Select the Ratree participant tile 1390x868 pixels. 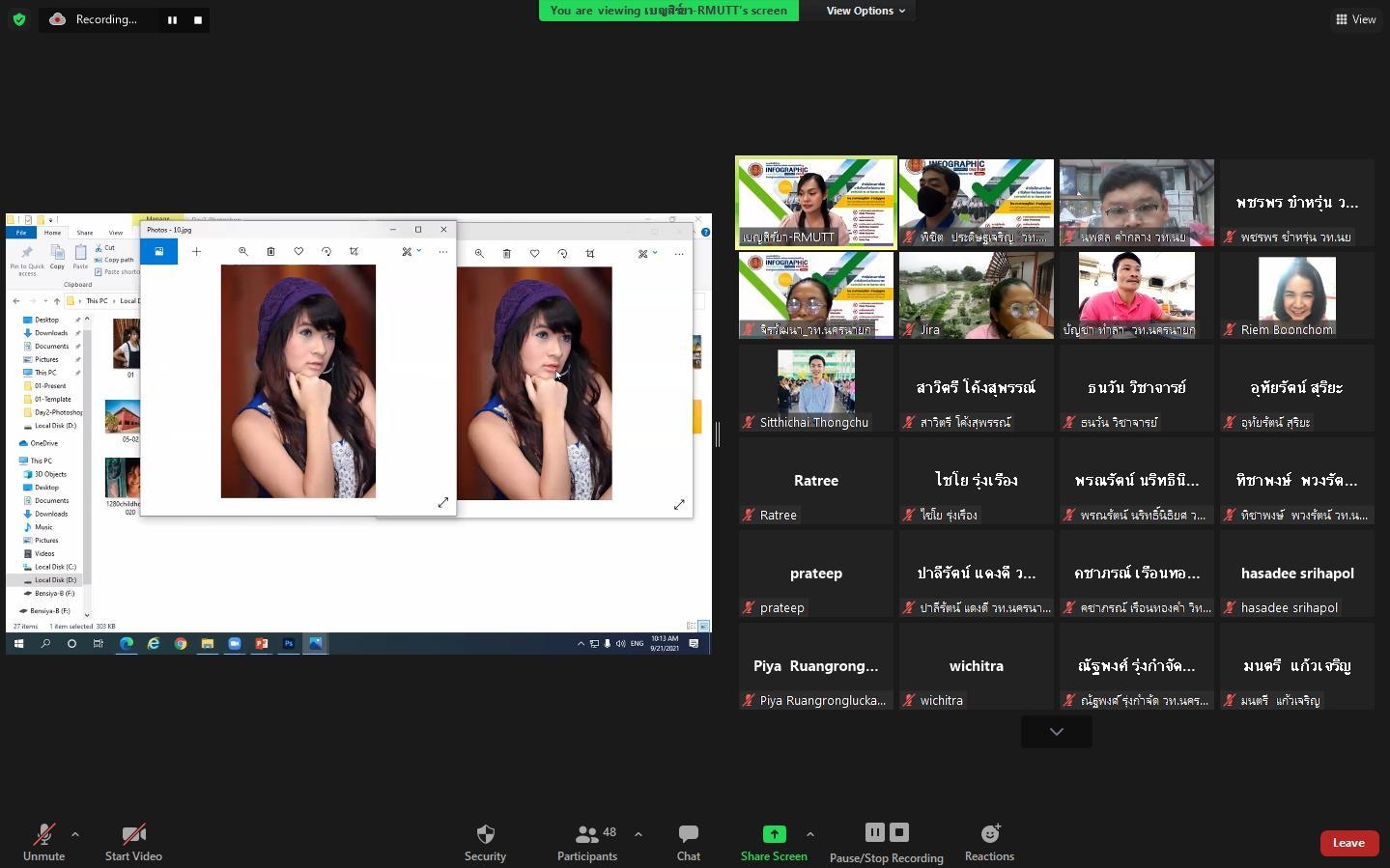pos(816,480)
